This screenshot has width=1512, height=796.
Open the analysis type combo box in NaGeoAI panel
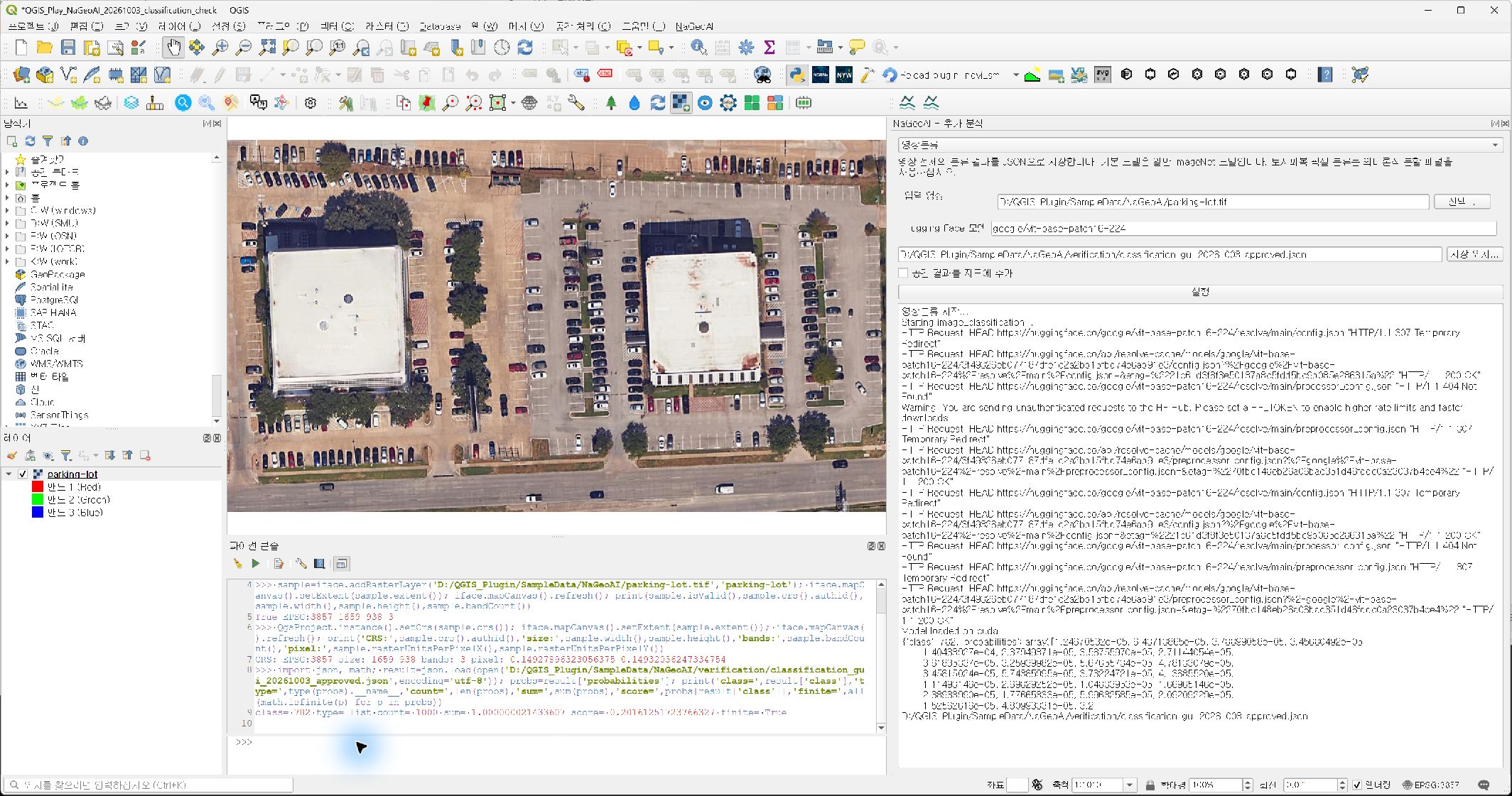1200,145
